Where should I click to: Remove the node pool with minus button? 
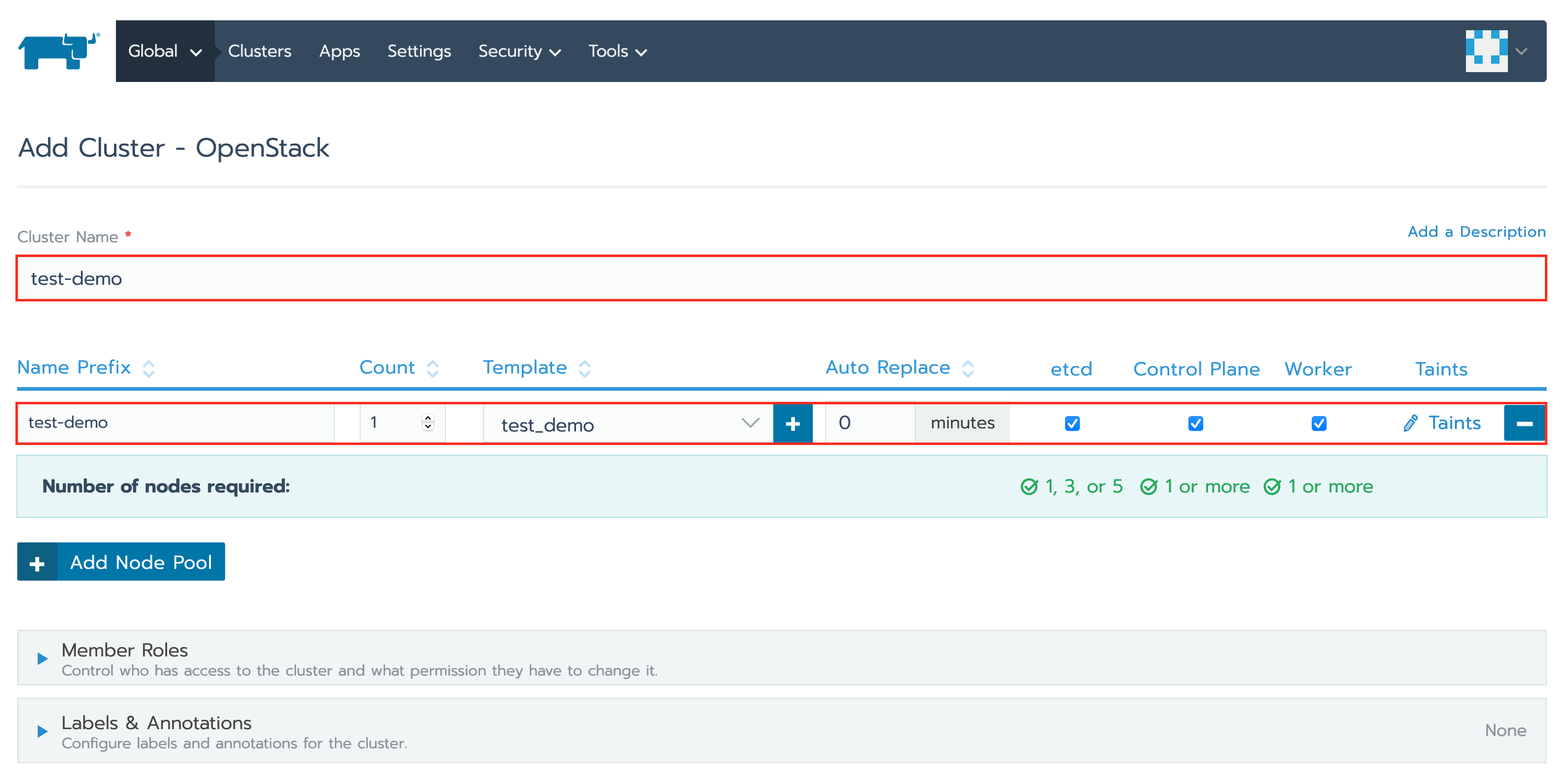pos(1525,423)
